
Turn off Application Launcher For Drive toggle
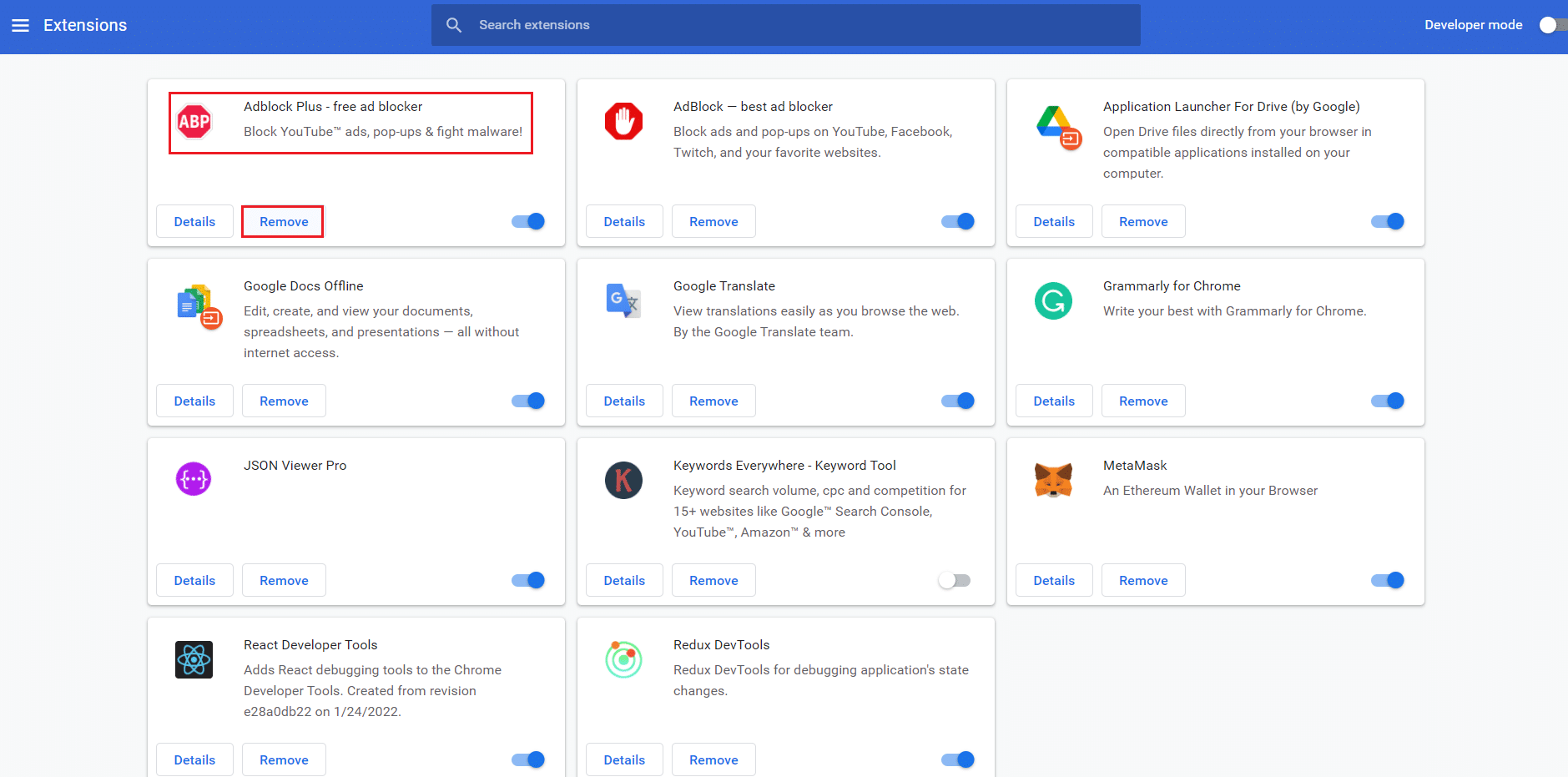pos(1388,221)
